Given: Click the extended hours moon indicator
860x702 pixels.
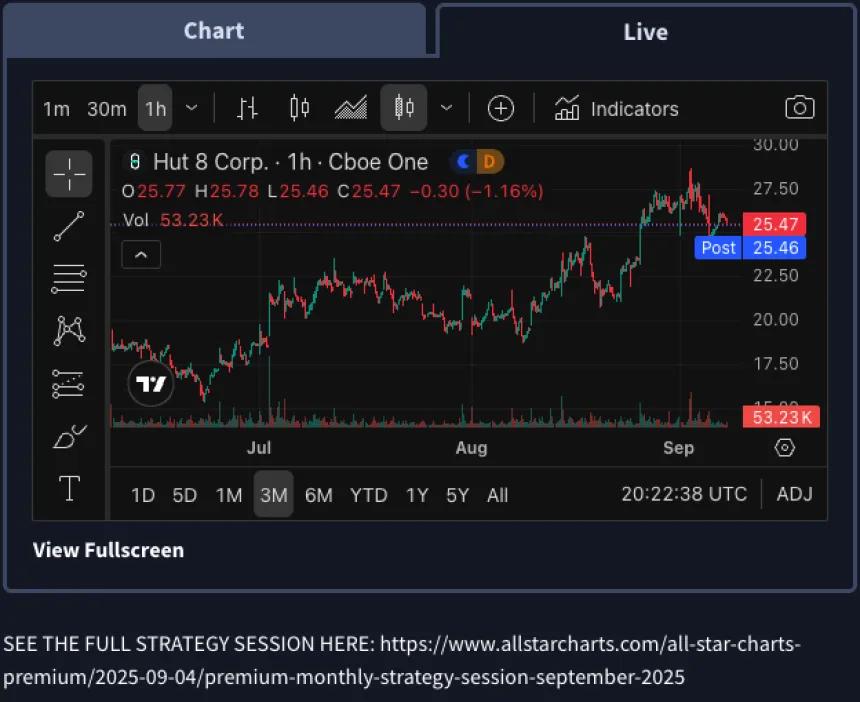Looking at the screenshot, I should [463, 162].
